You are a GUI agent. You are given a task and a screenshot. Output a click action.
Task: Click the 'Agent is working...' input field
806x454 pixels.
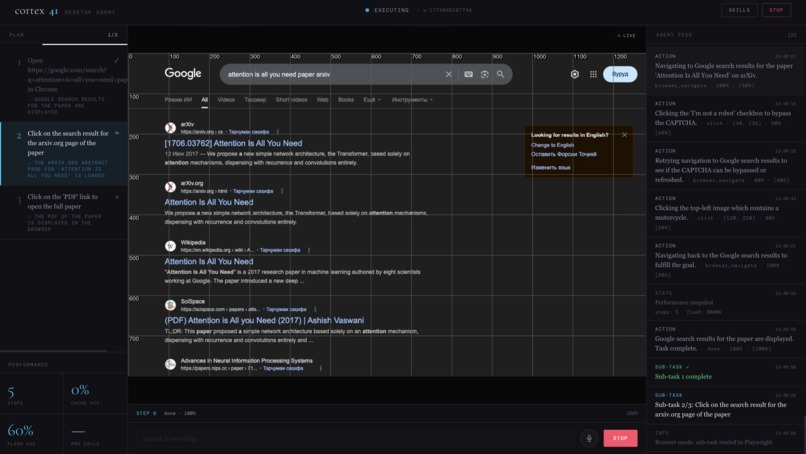[355, 438]
